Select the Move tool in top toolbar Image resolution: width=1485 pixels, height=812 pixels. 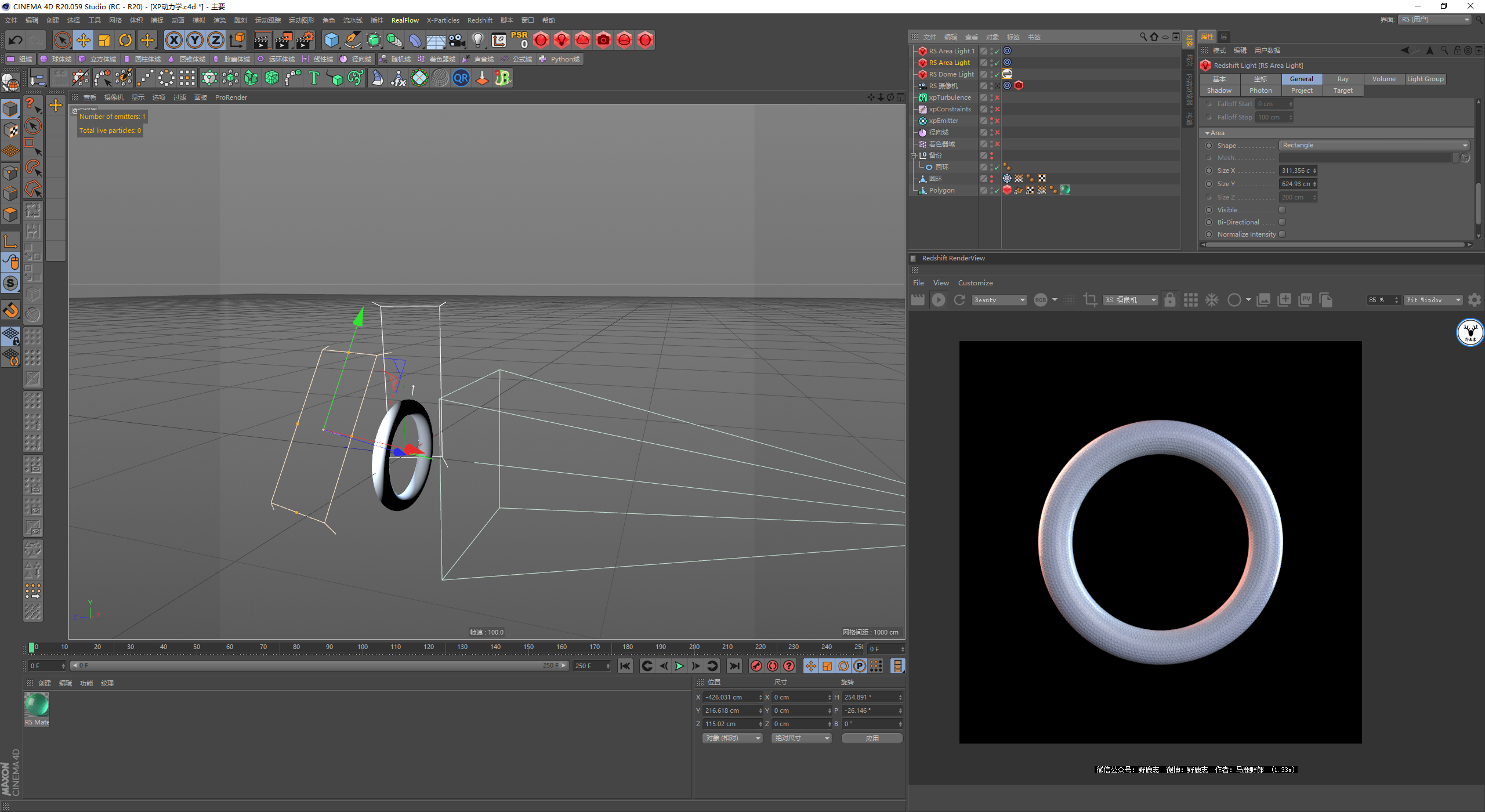click(x=84, y=40)
